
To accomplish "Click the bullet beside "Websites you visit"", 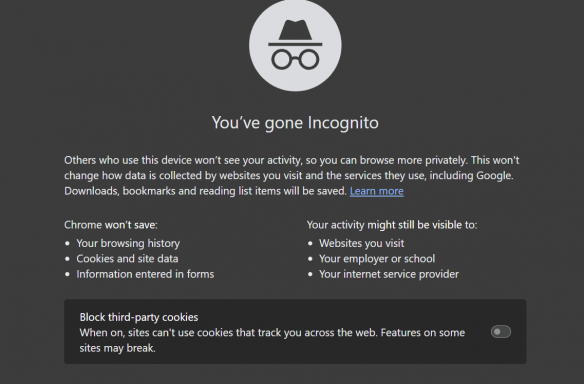I will 310,244.
